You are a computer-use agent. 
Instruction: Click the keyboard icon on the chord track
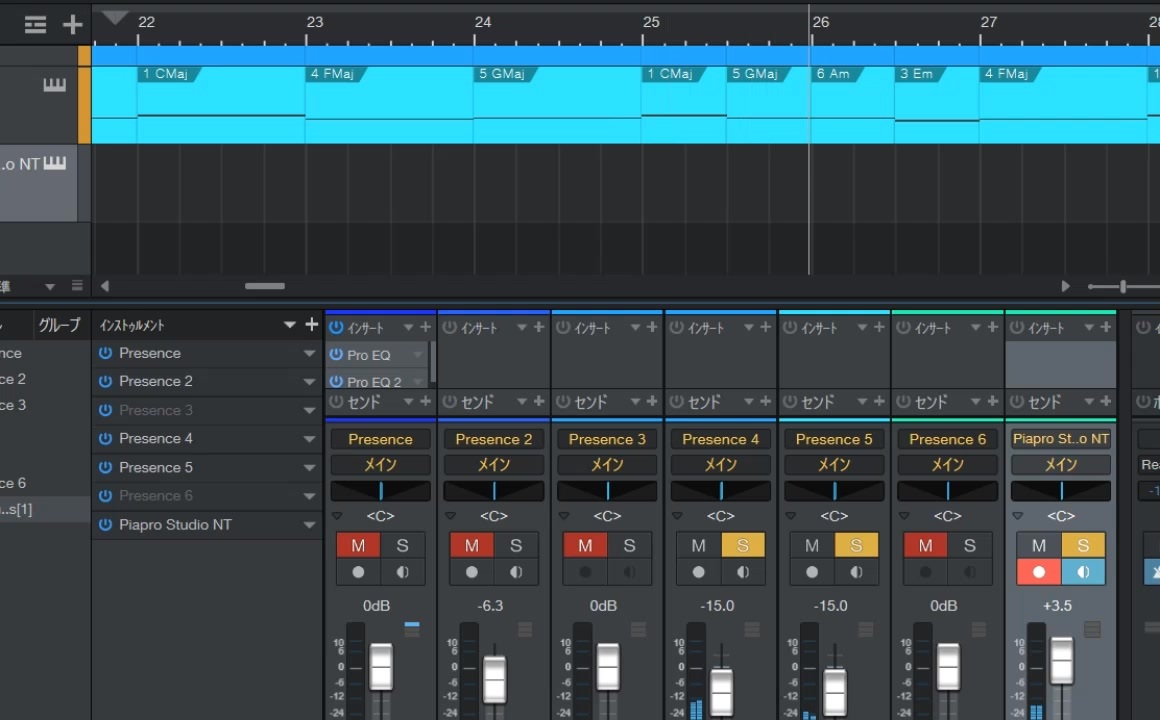tap(54, 85)
